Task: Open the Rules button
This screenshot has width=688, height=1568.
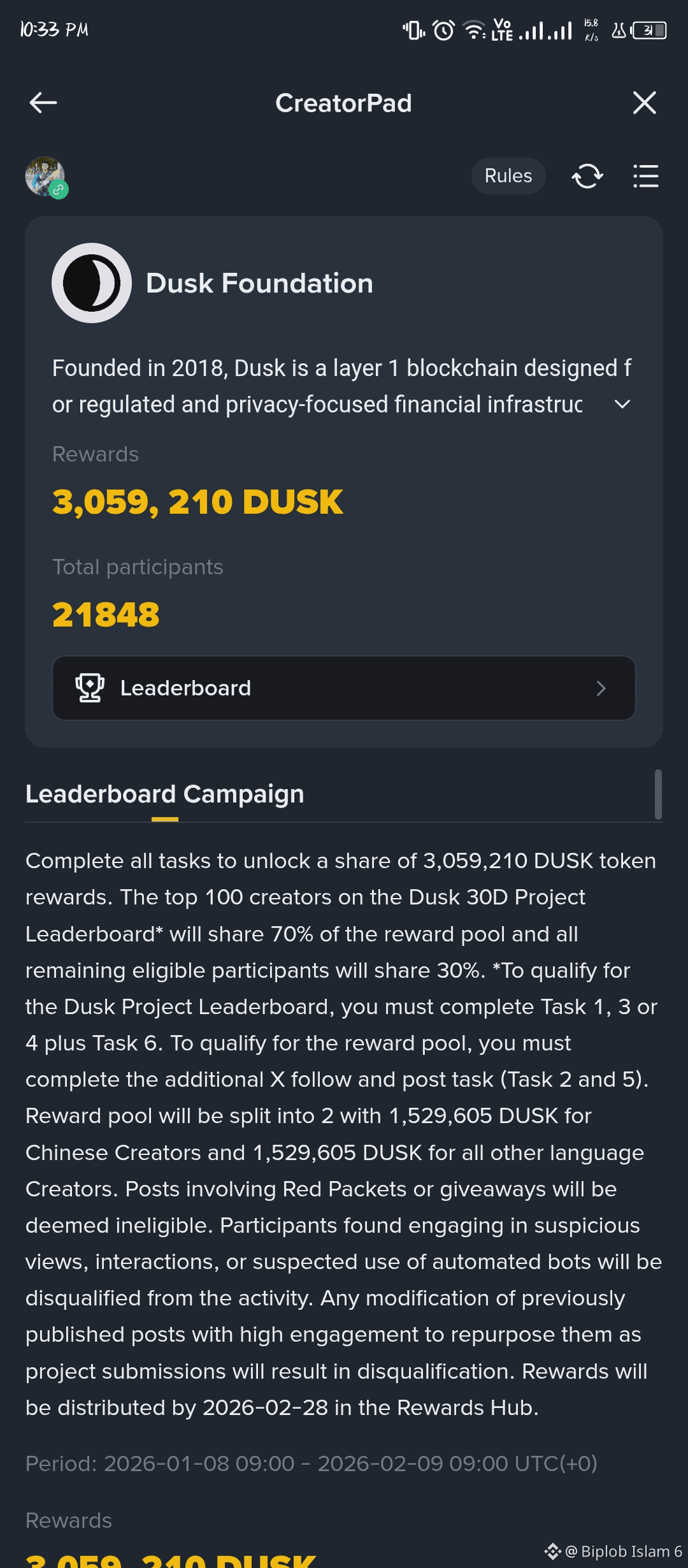Action: coord(508,176)
